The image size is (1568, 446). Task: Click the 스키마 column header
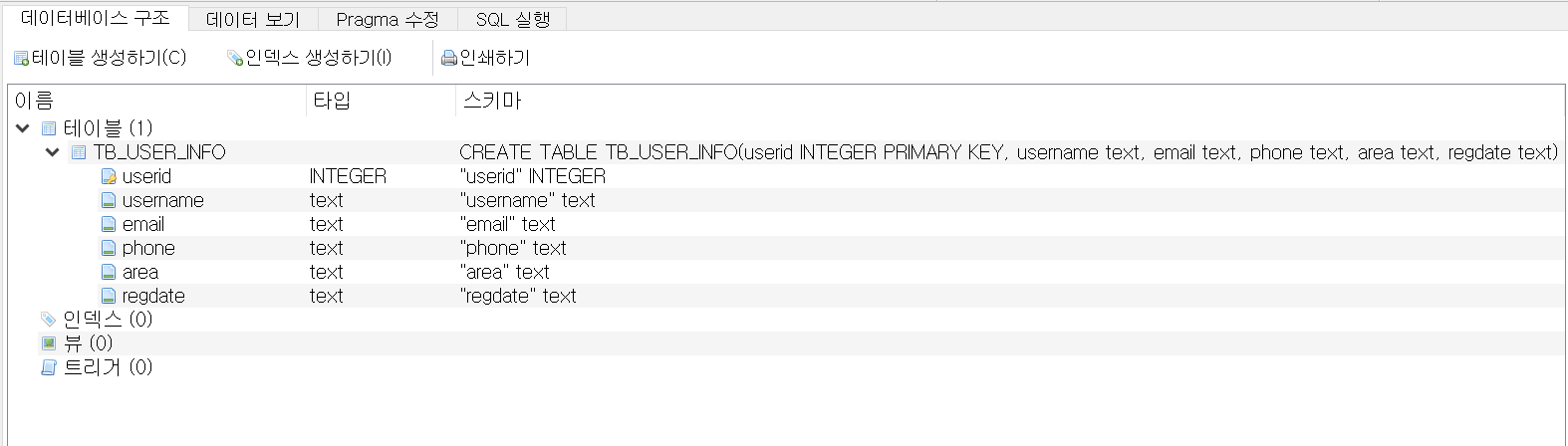point(491,101)
